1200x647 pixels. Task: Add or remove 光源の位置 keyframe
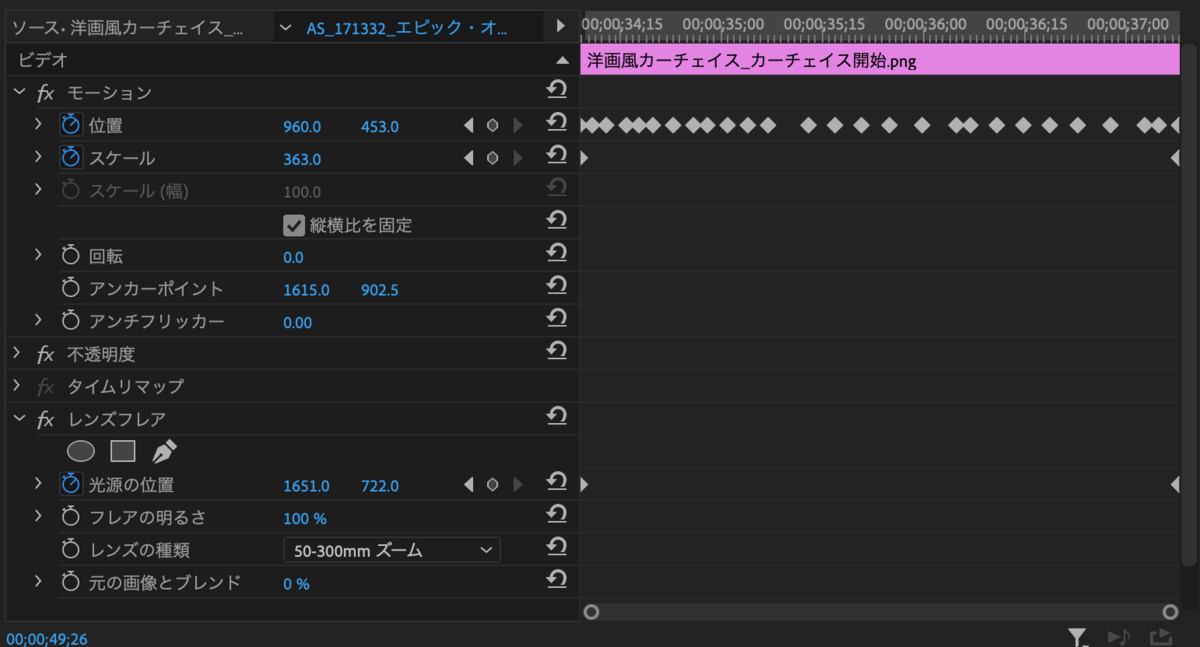coord(492,485)
